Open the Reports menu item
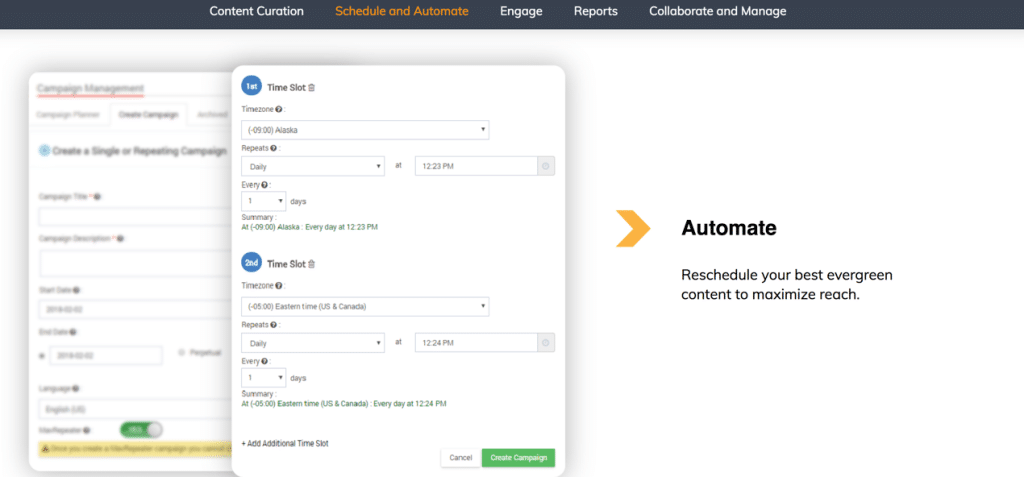Viewport: 1024px width, 477px height. pos(595,12)
